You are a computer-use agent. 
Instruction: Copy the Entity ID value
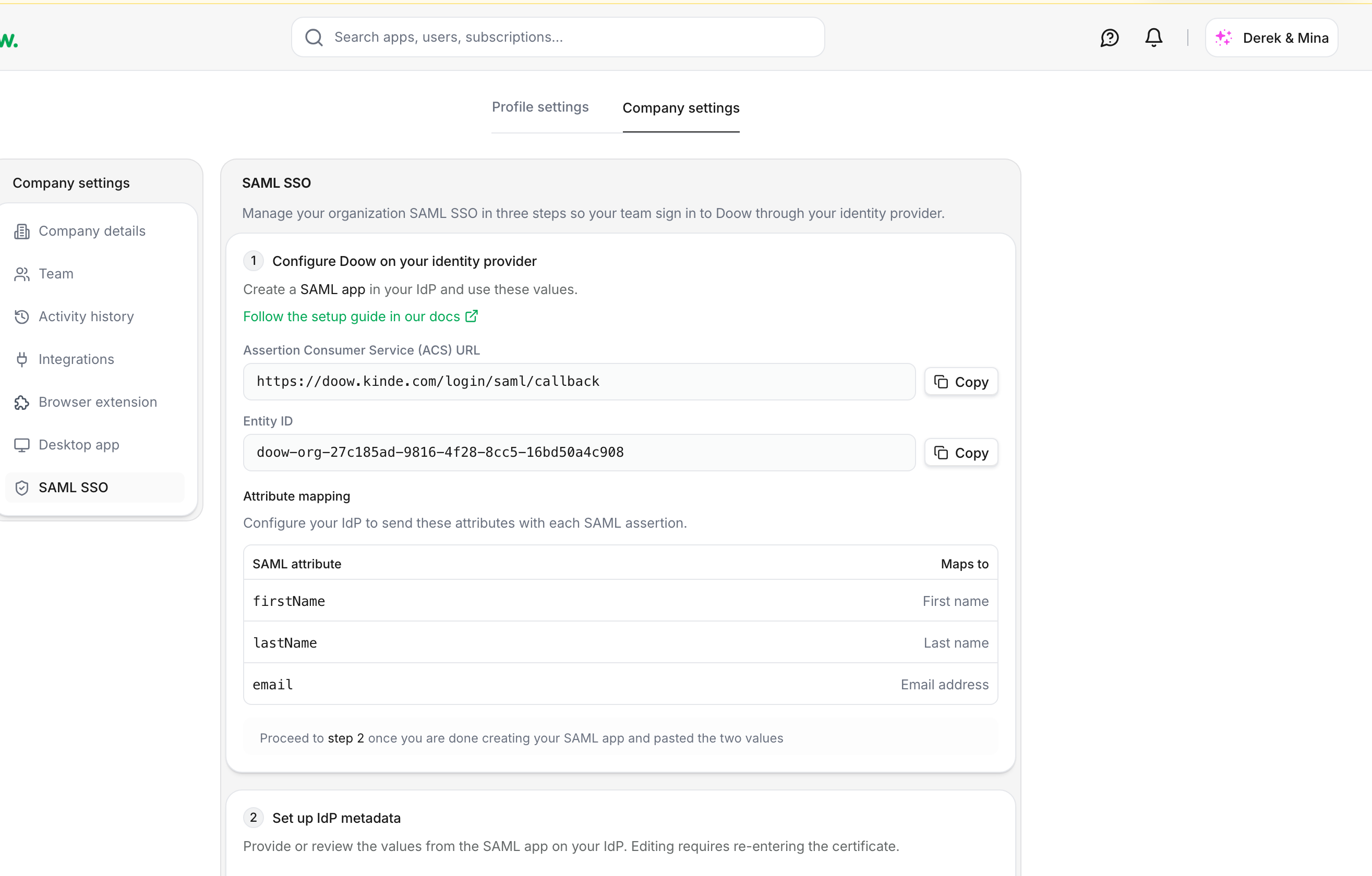960,453
